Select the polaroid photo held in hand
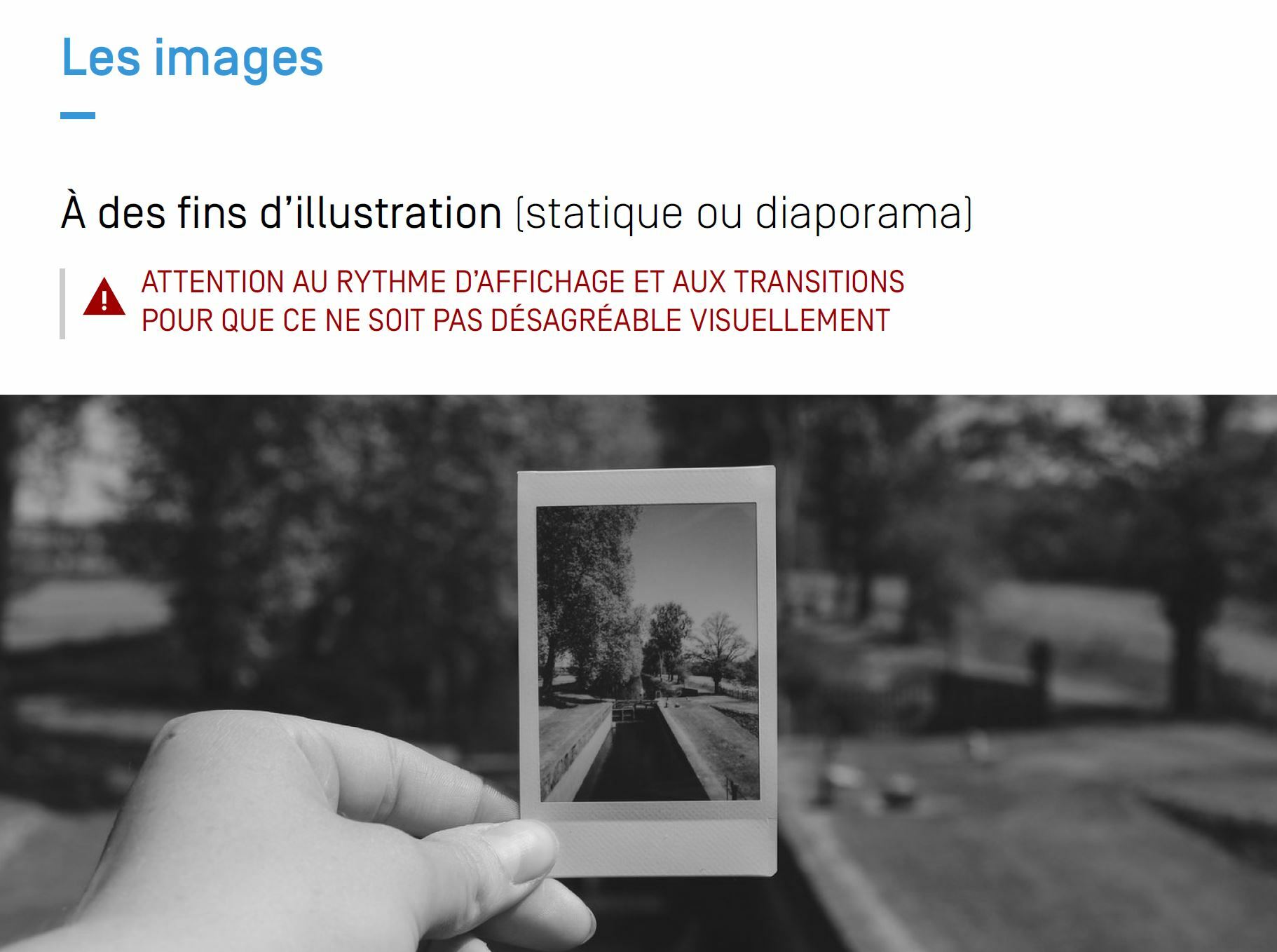 coord(647,672)
